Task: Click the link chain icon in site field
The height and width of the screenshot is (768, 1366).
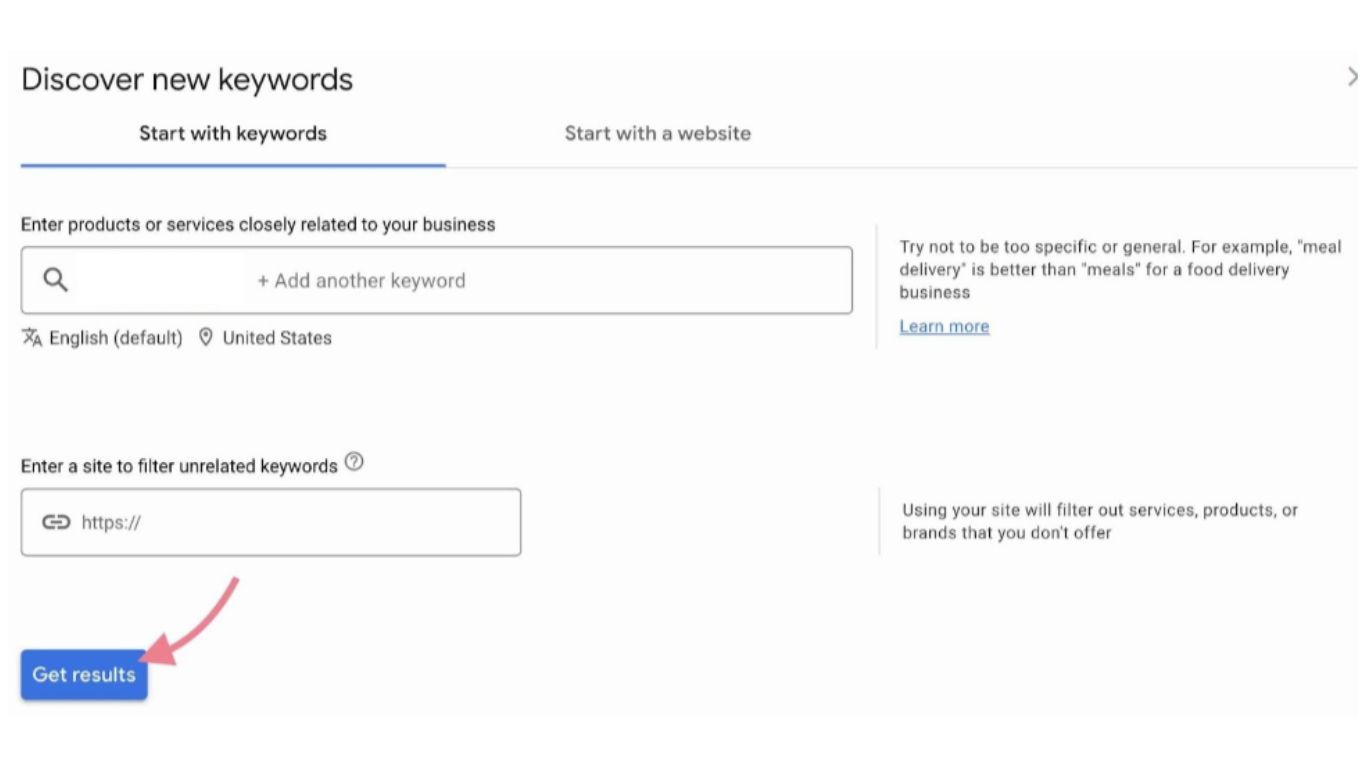Action: [x=56, y=522]
